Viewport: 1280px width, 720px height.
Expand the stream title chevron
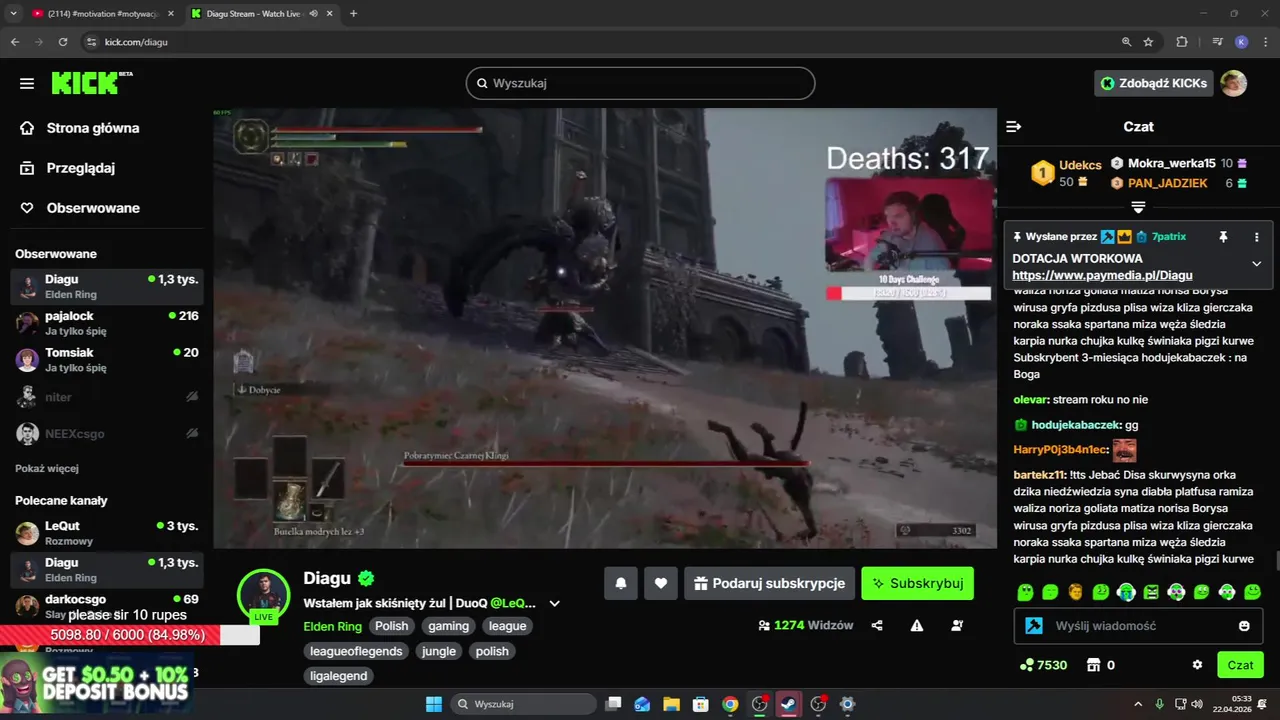pos(555,603)
